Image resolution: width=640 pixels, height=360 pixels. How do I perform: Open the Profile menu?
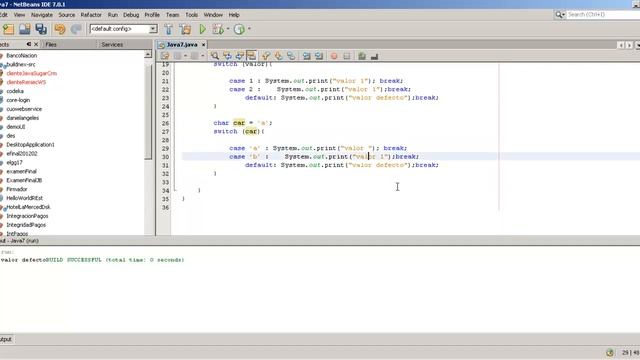point(152,15)
